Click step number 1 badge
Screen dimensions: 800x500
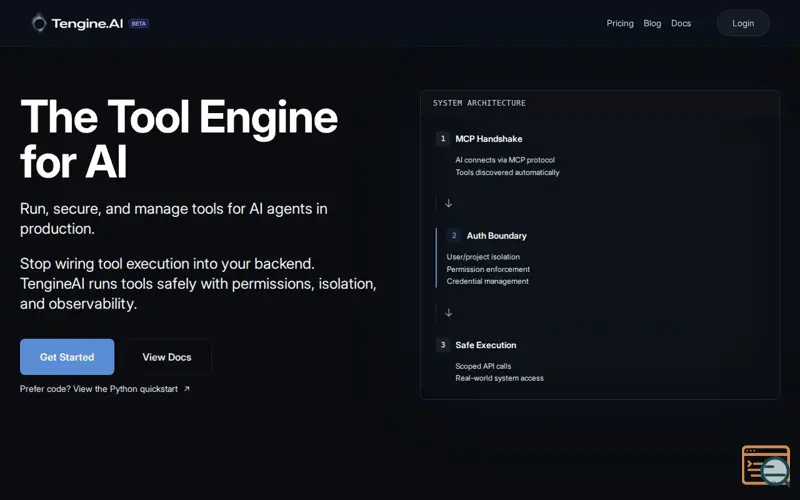(x=443, y=138)
